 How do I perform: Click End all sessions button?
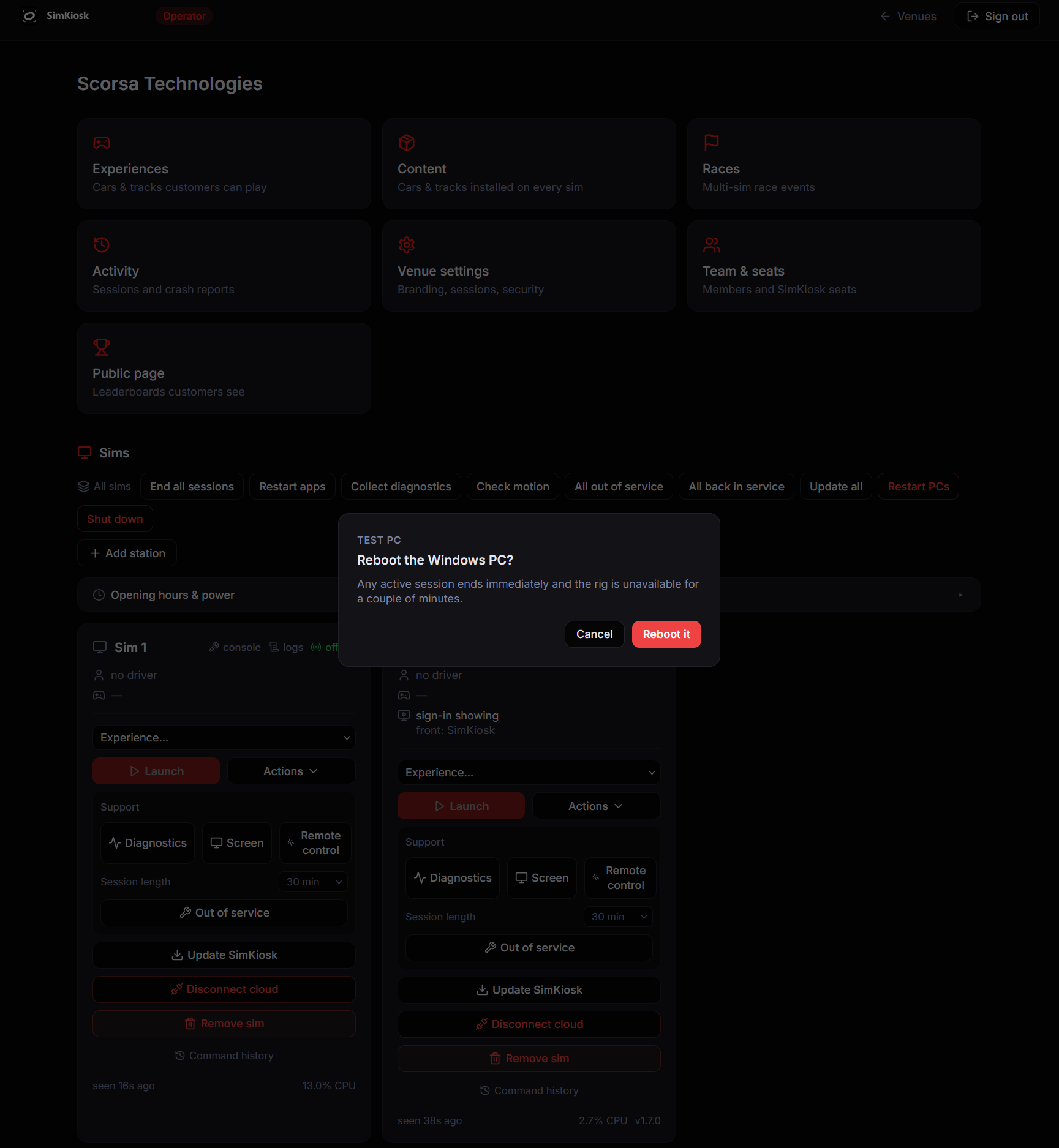coord(192,486)
